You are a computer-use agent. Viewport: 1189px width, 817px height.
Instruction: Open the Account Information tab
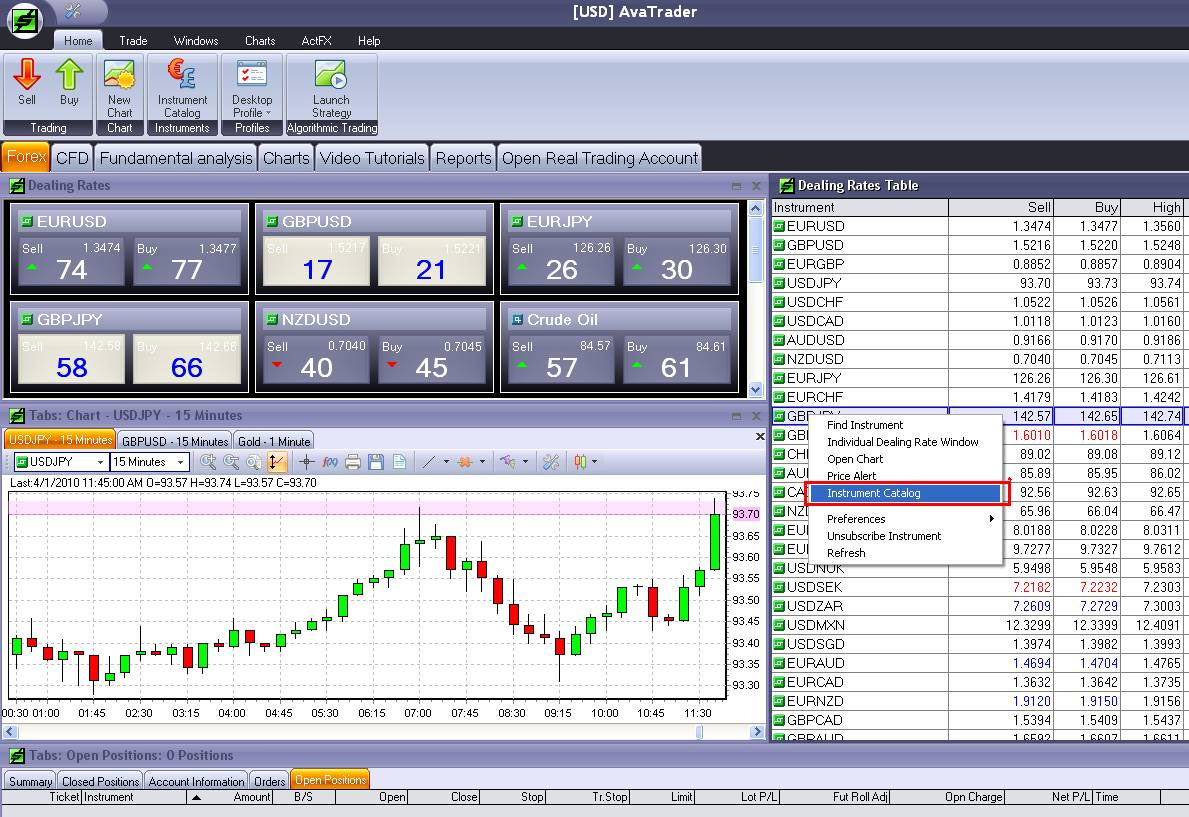tap(196, 781)
